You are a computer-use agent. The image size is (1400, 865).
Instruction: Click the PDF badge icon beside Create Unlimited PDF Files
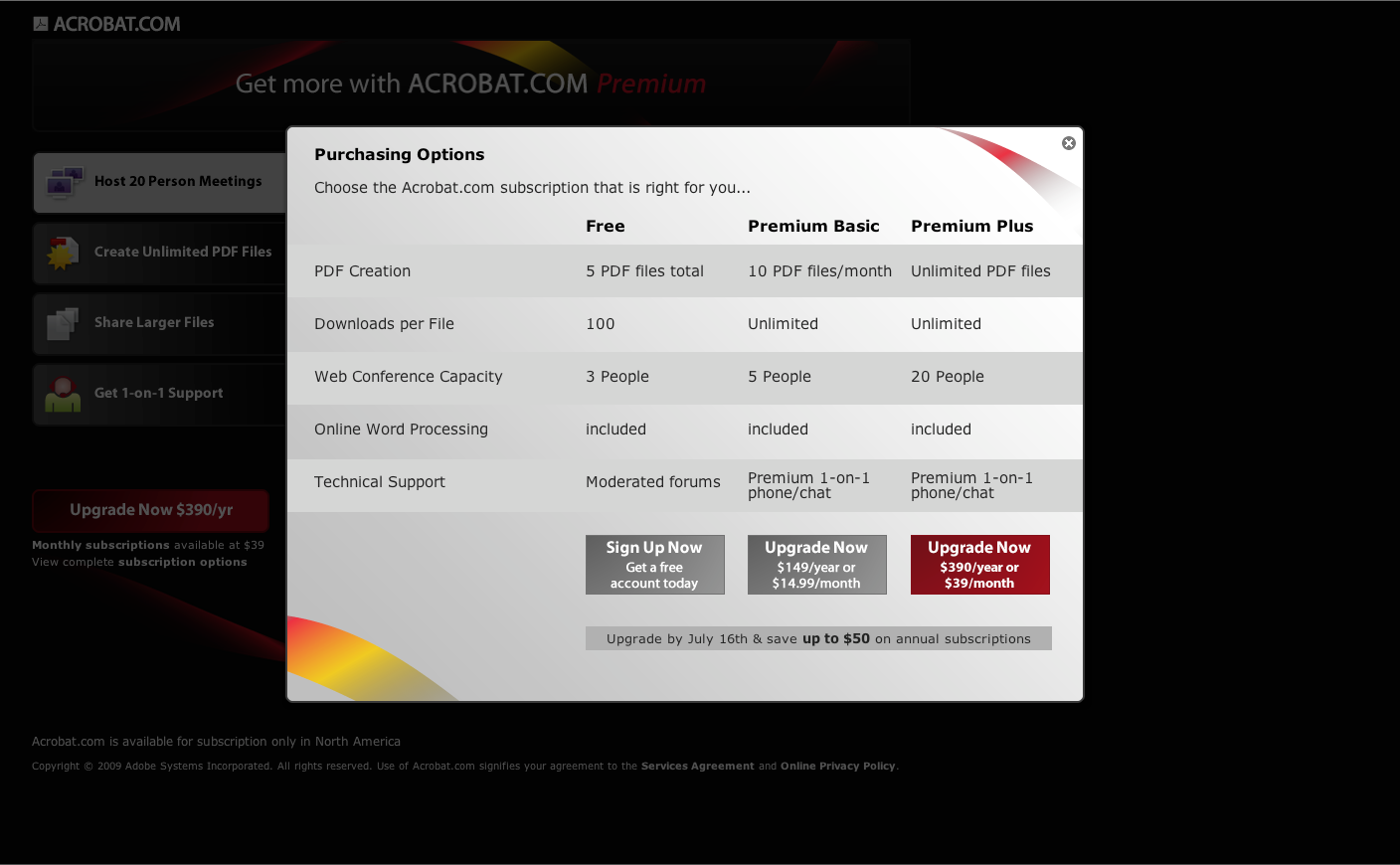pyautogui.click(x=64, y=253)
